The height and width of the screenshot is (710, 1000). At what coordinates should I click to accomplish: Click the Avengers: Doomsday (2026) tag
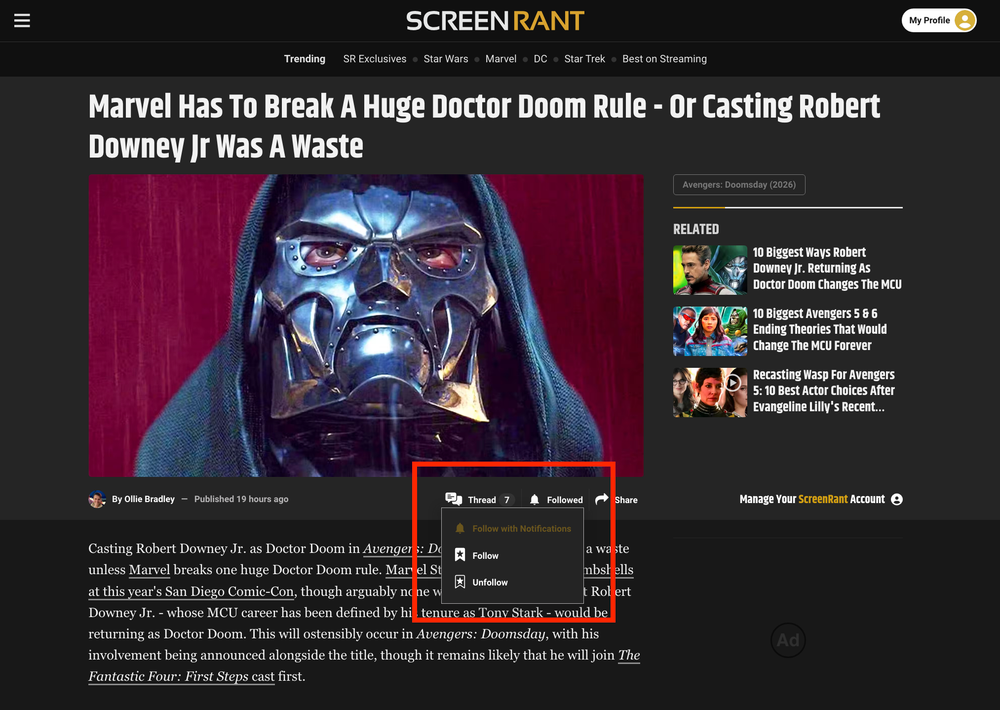click(x=739, y=184)
